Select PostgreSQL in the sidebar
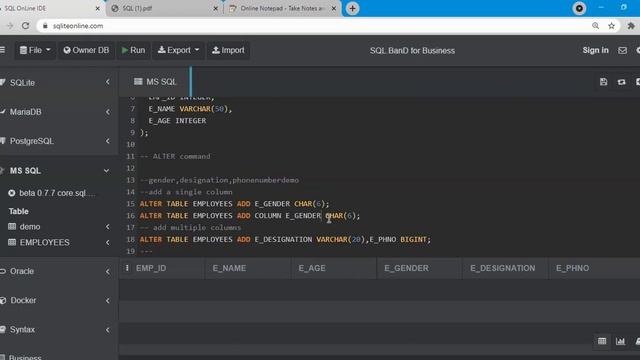This screenshot has height=360, width=640. click(32, 141)
